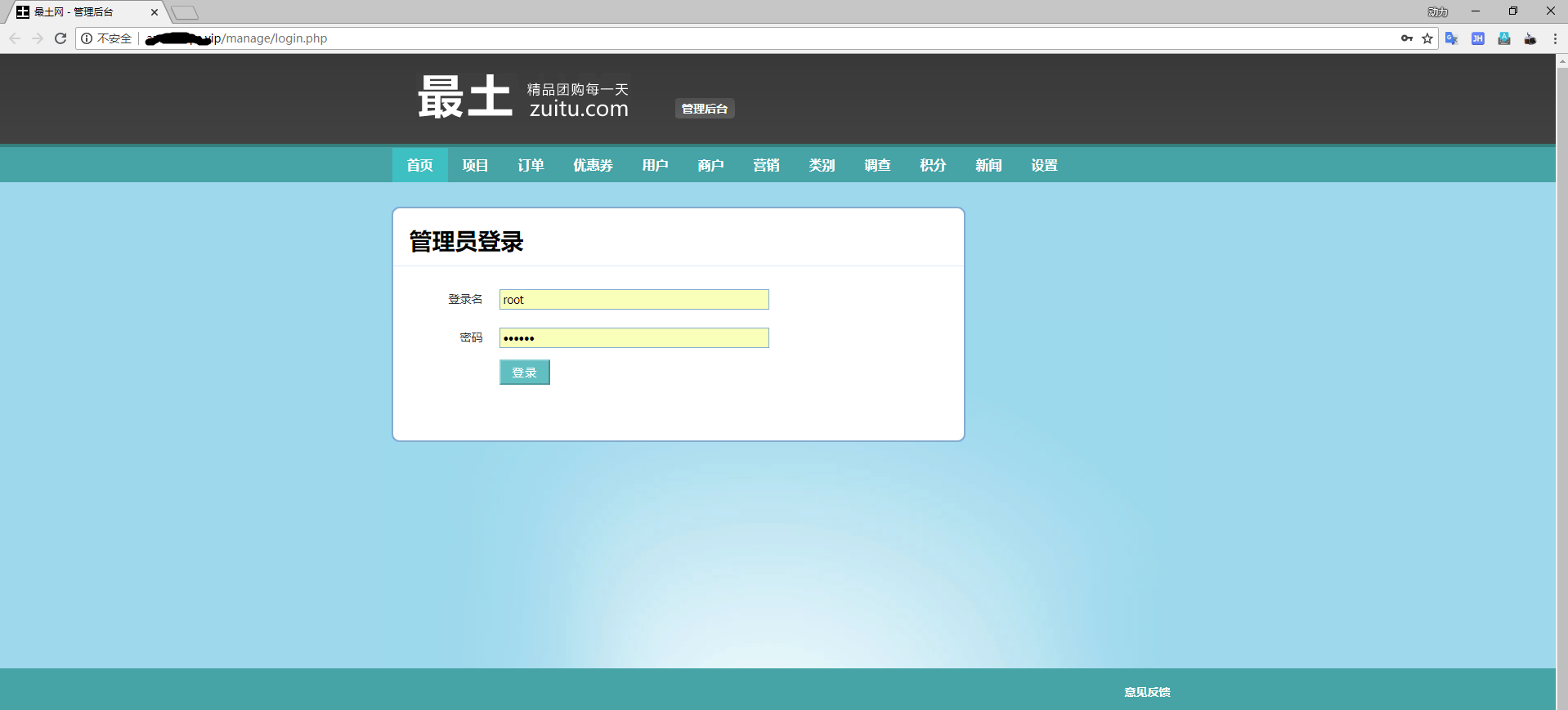1568x710 pixels.
Task: Open the 类别 navigation tab
Action: pyautogui.click(x=822, y=165)
